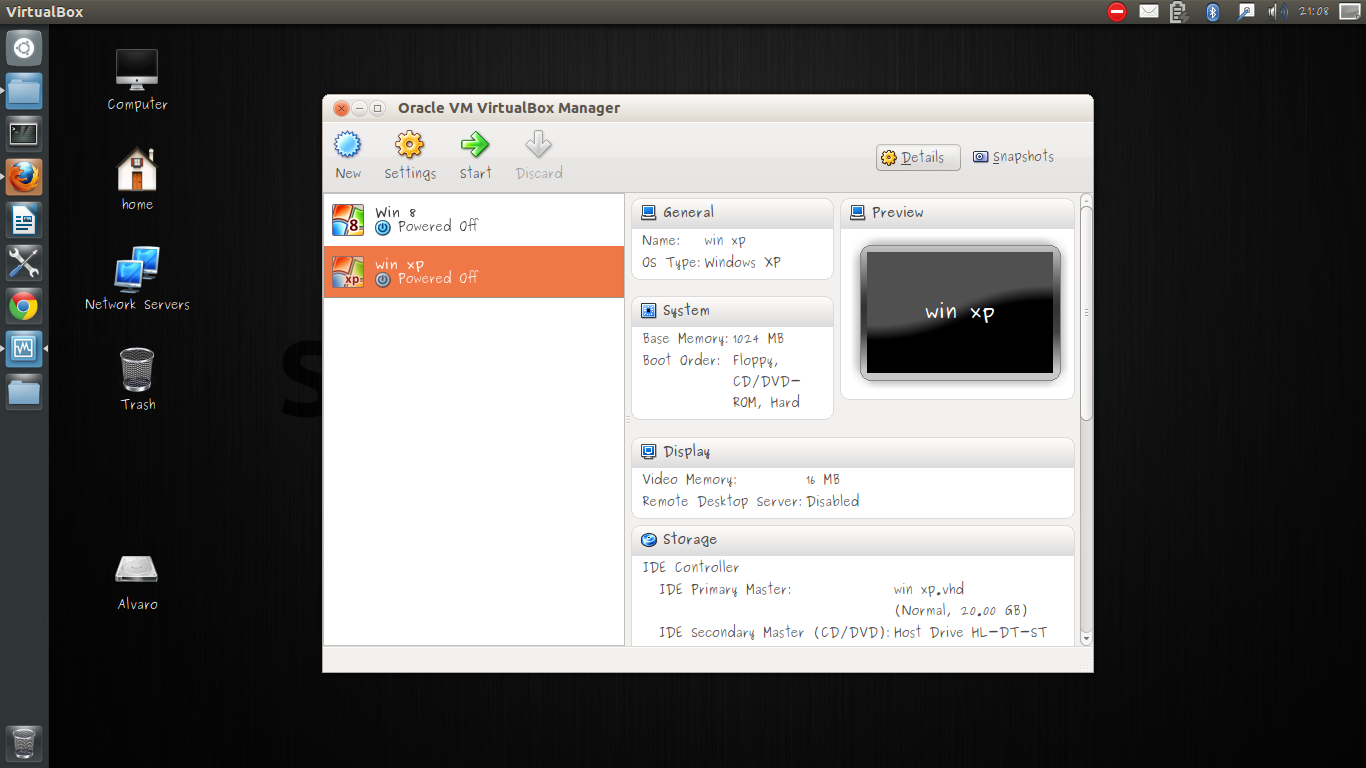The width and height of the screenshot is (1366, 768).
Task: Open the Network Servers desktop icon
Action: pyautogui.click(x=137, y=279)
